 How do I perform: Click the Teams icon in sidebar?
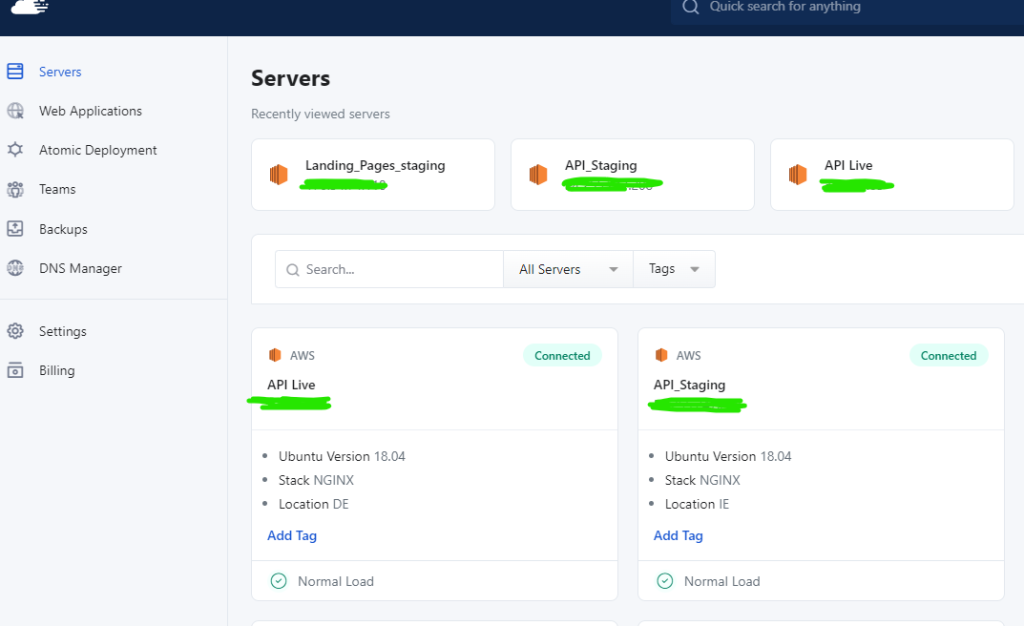(x=15, y=189)
